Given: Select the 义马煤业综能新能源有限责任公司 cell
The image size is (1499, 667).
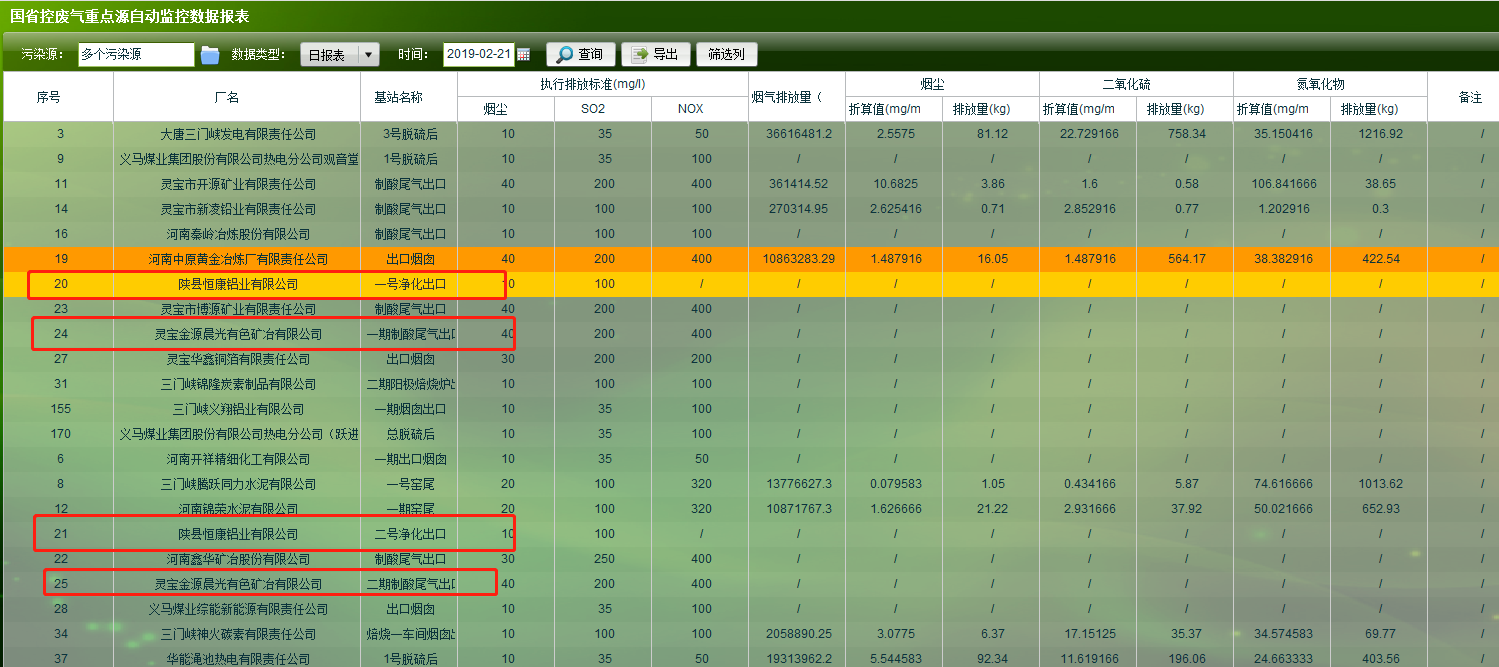Looking at the screenshot, I should [238, 609].
